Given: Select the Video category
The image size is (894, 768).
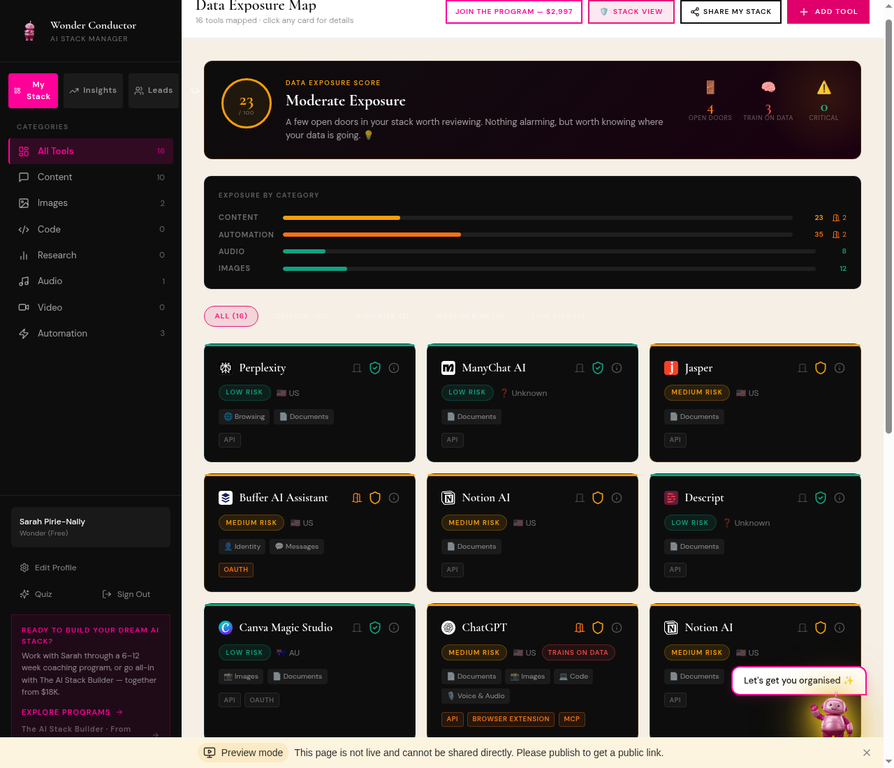Looking at the screenshot, I should point(91,307).
